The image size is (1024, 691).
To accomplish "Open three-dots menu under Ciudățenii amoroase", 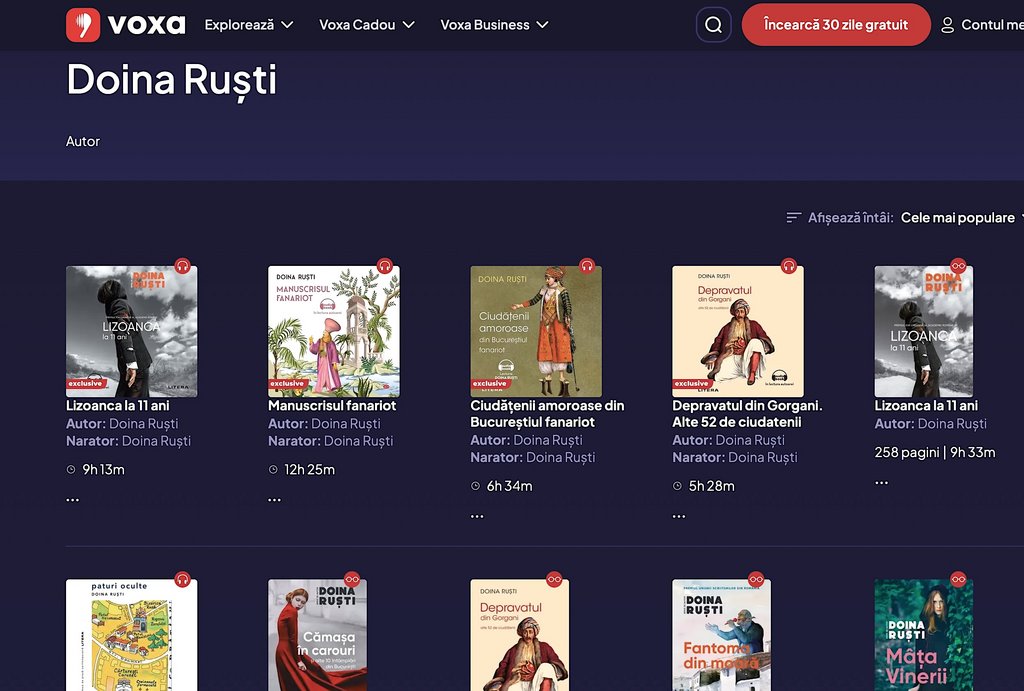I will 477,516.
